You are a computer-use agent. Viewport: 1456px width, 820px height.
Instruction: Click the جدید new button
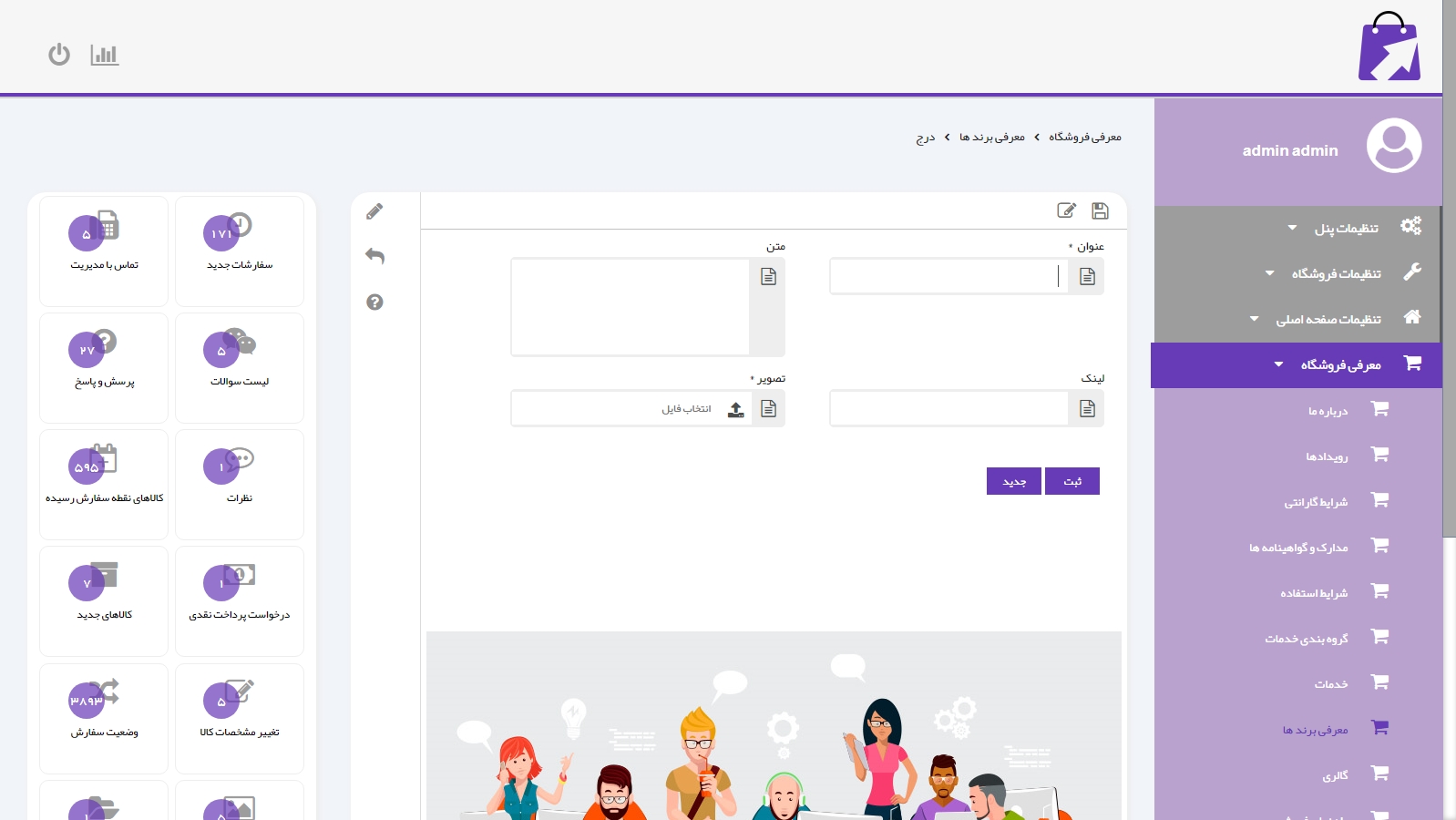(x=1014, y=481)
